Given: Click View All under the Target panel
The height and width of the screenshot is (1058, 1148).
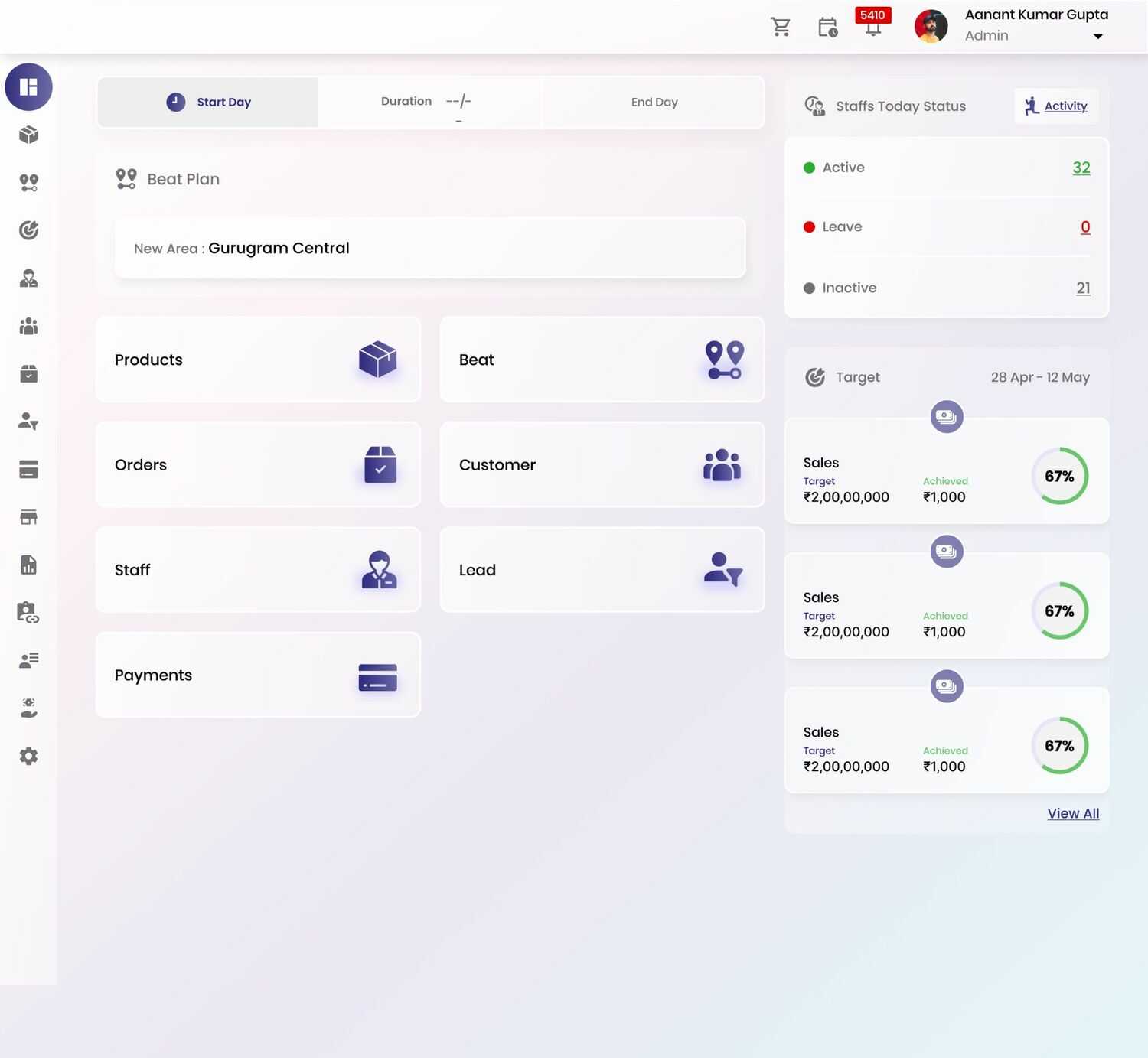Looking at the screenshot, I should (x=1073, y=813).
